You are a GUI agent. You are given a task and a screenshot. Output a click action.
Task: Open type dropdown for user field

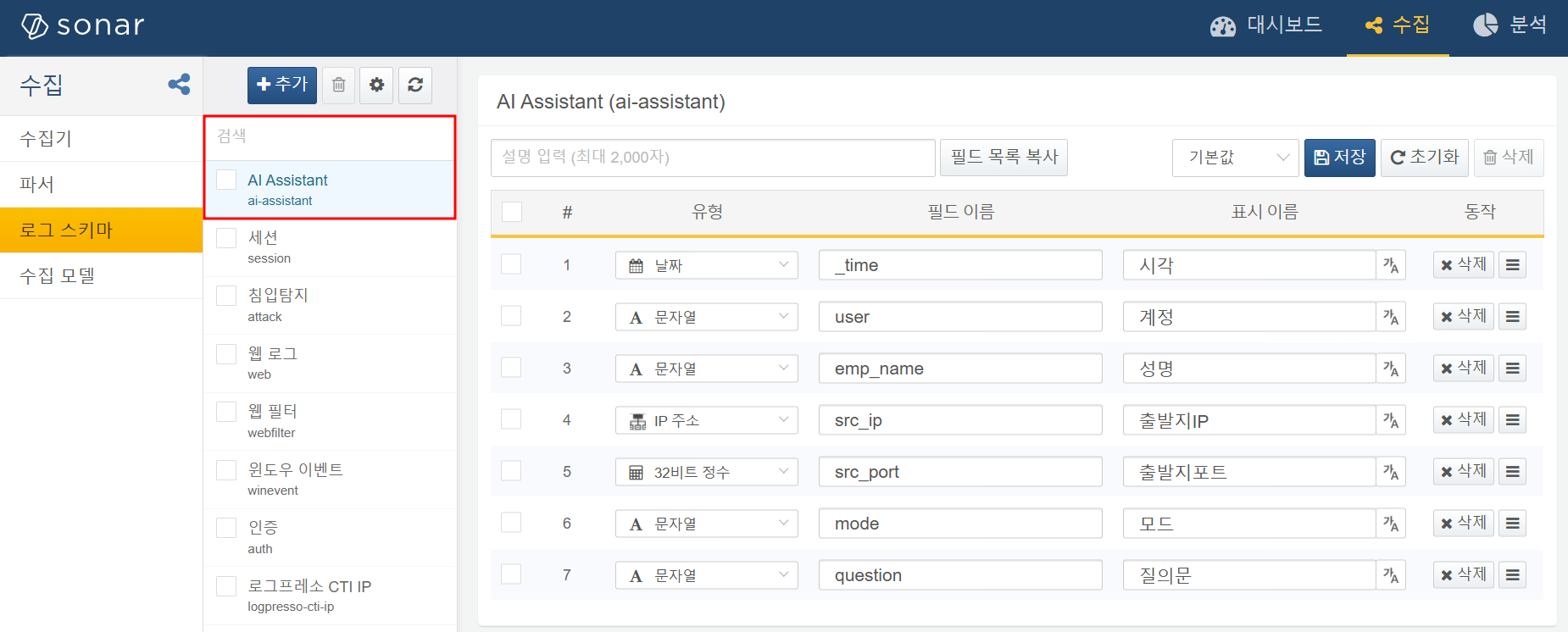click(x=706, y=317)
